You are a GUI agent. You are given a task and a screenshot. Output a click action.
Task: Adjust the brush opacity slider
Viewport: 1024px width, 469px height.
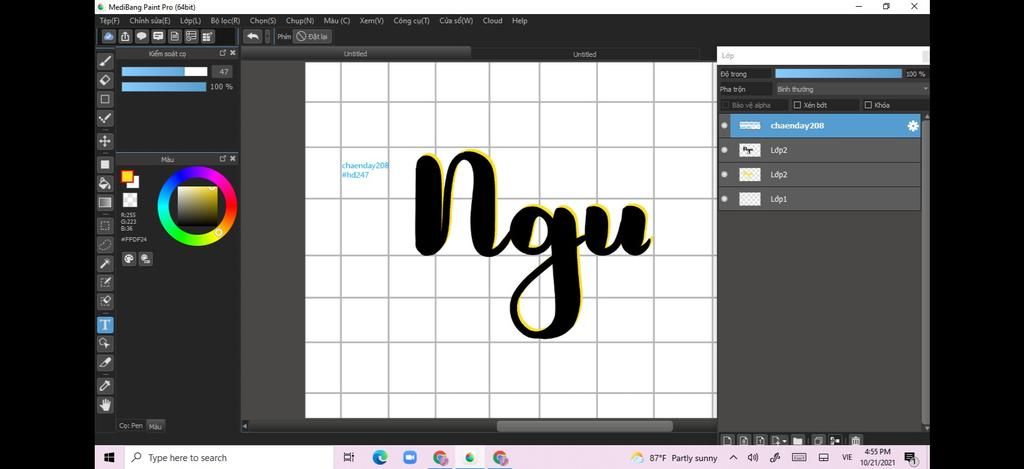164,87
